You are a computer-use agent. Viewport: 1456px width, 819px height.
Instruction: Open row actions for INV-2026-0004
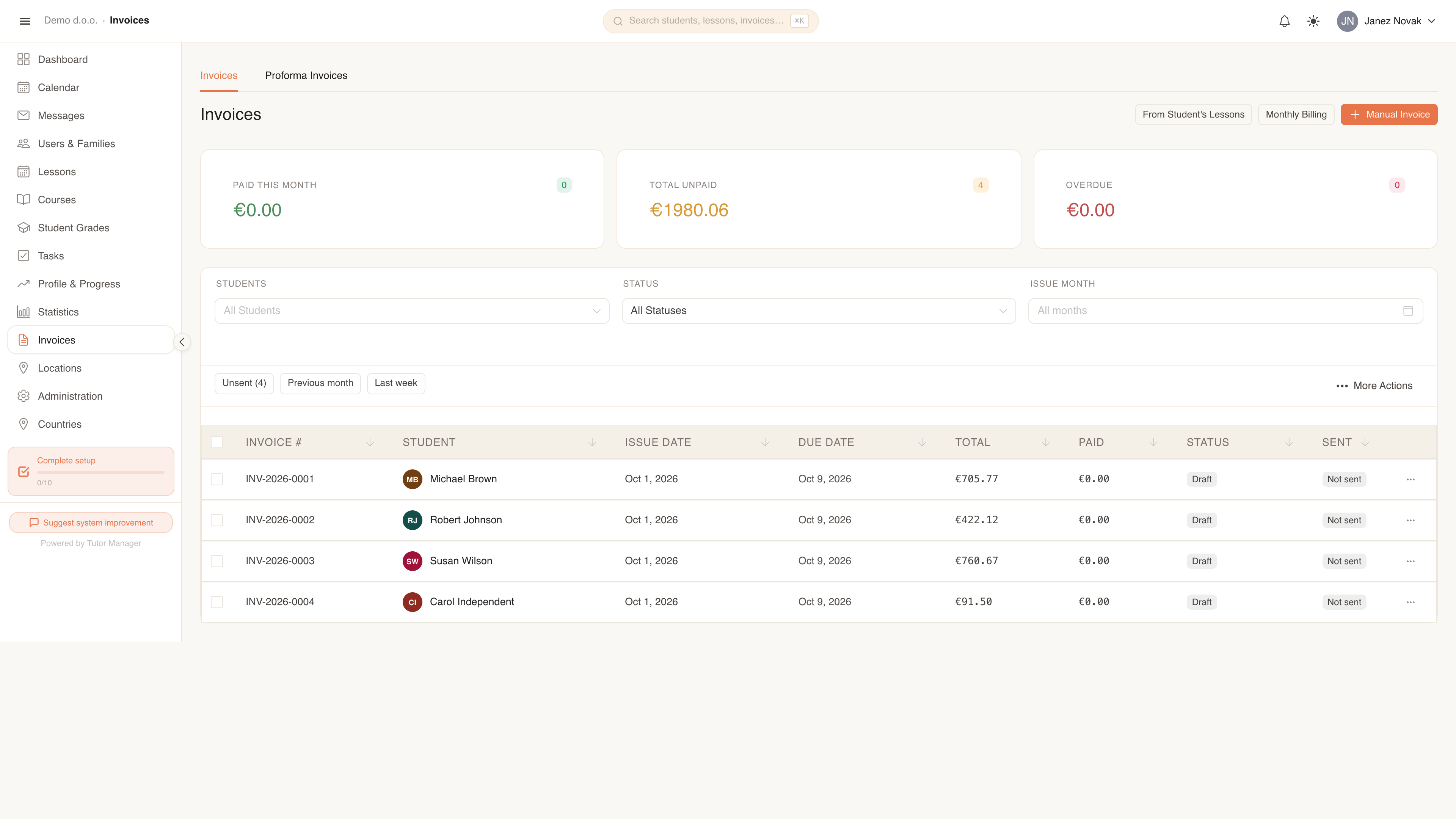tap(1410, 602)
